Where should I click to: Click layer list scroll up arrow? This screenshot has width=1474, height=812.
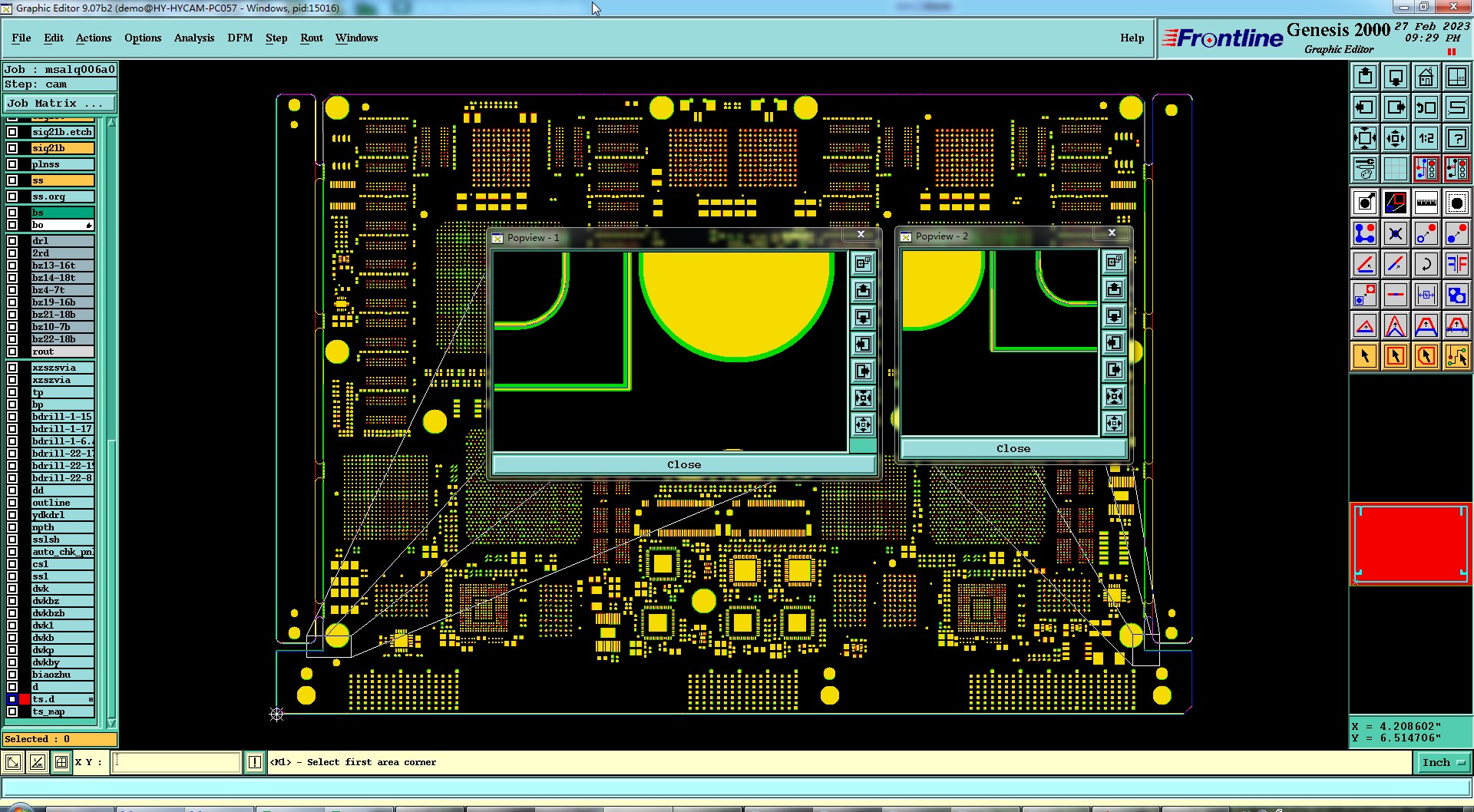pos(111,122)
